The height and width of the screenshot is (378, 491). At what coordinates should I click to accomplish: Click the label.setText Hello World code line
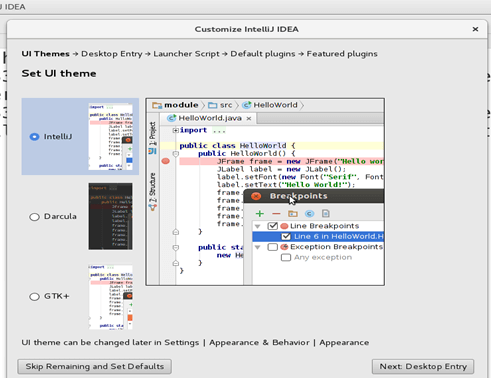click(286, 185)
